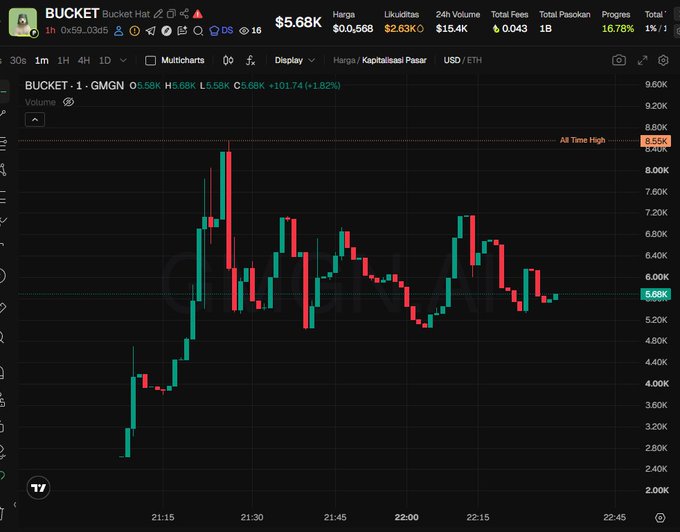This screenshot has width=680, height=532.
Task: Click the 22:00 label on time axis
Action: click(406, 517)
